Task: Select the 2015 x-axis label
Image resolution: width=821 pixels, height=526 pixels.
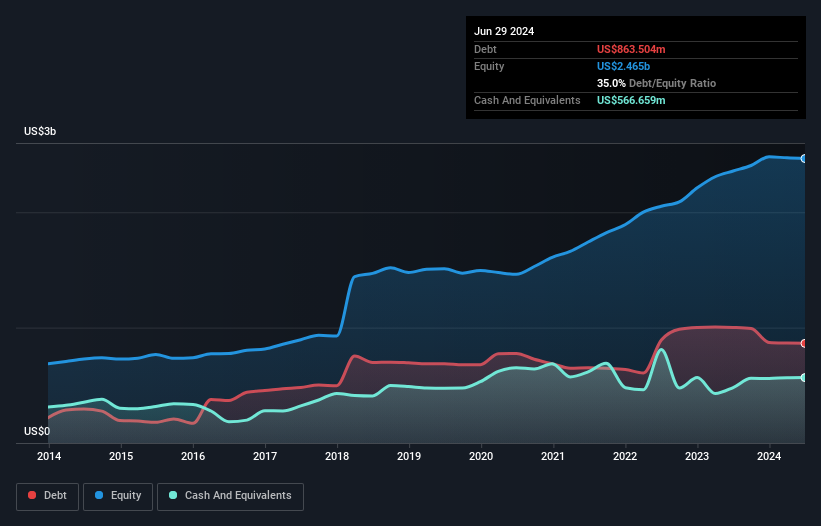Action: pos(121,456)
